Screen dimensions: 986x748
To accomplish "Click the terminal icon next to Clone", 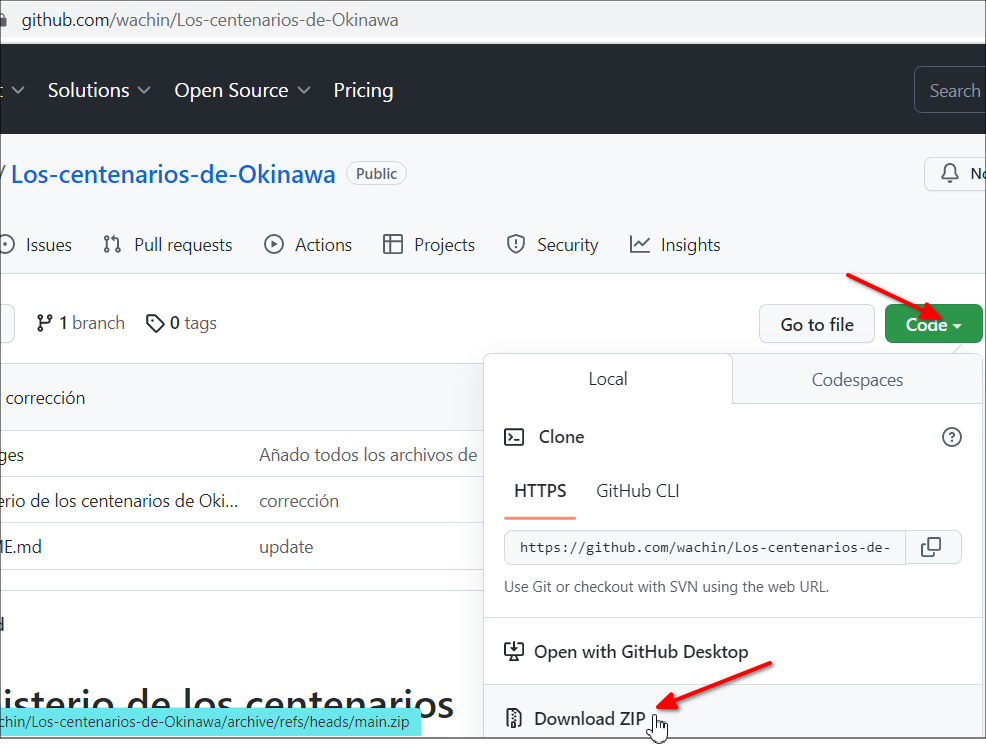I will point(514,437).
